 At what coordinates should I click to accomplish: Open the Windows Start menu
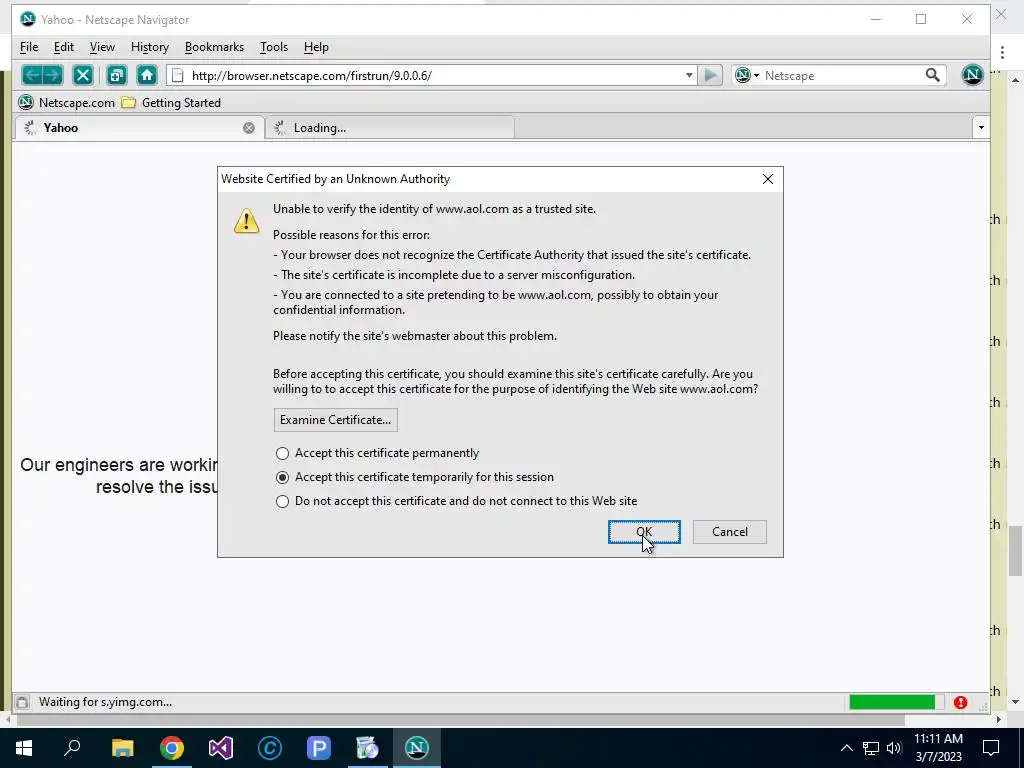click(24, 748)
